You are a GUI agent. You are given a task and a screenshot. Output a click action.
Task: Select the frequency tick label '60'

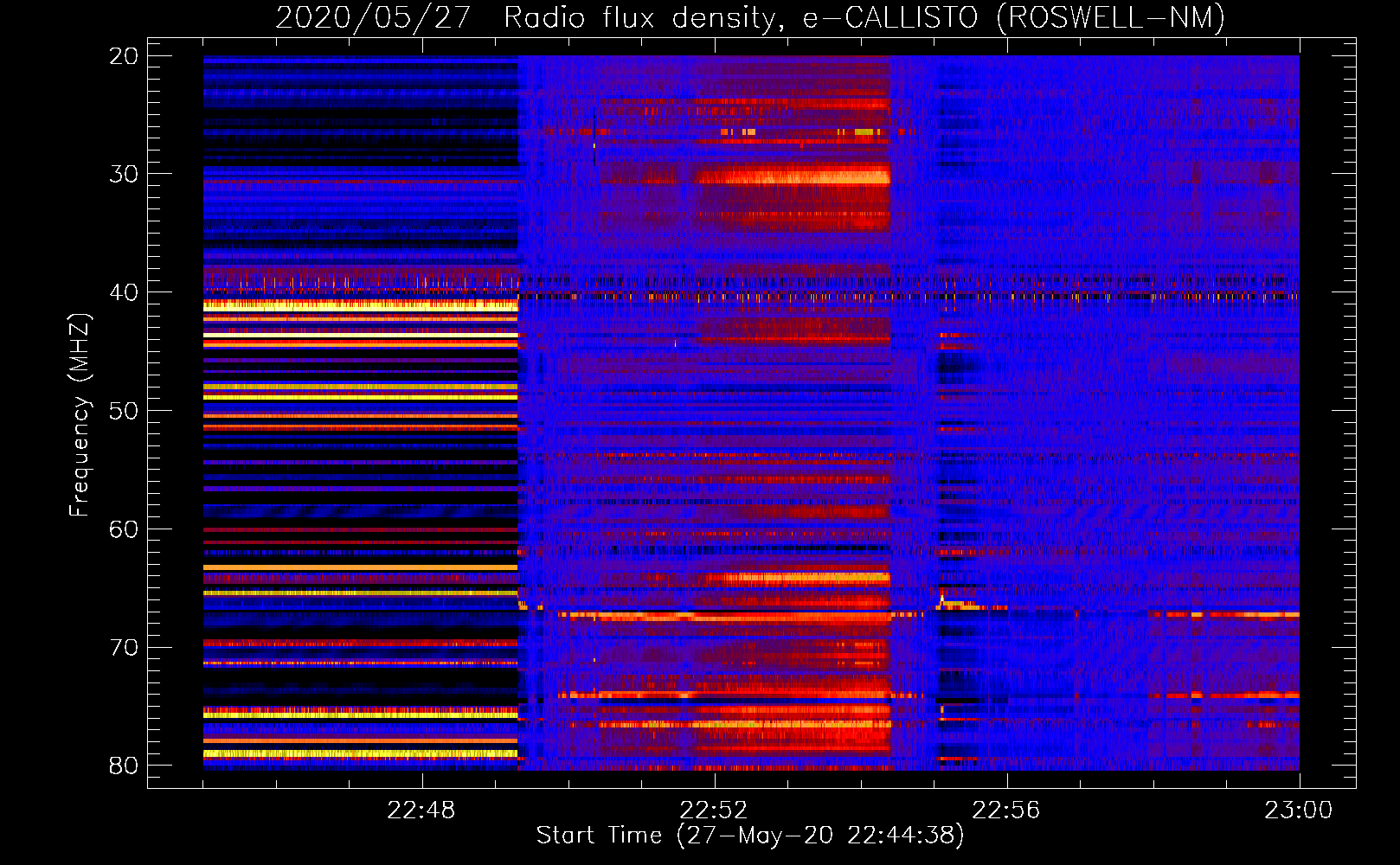(124, 529)
